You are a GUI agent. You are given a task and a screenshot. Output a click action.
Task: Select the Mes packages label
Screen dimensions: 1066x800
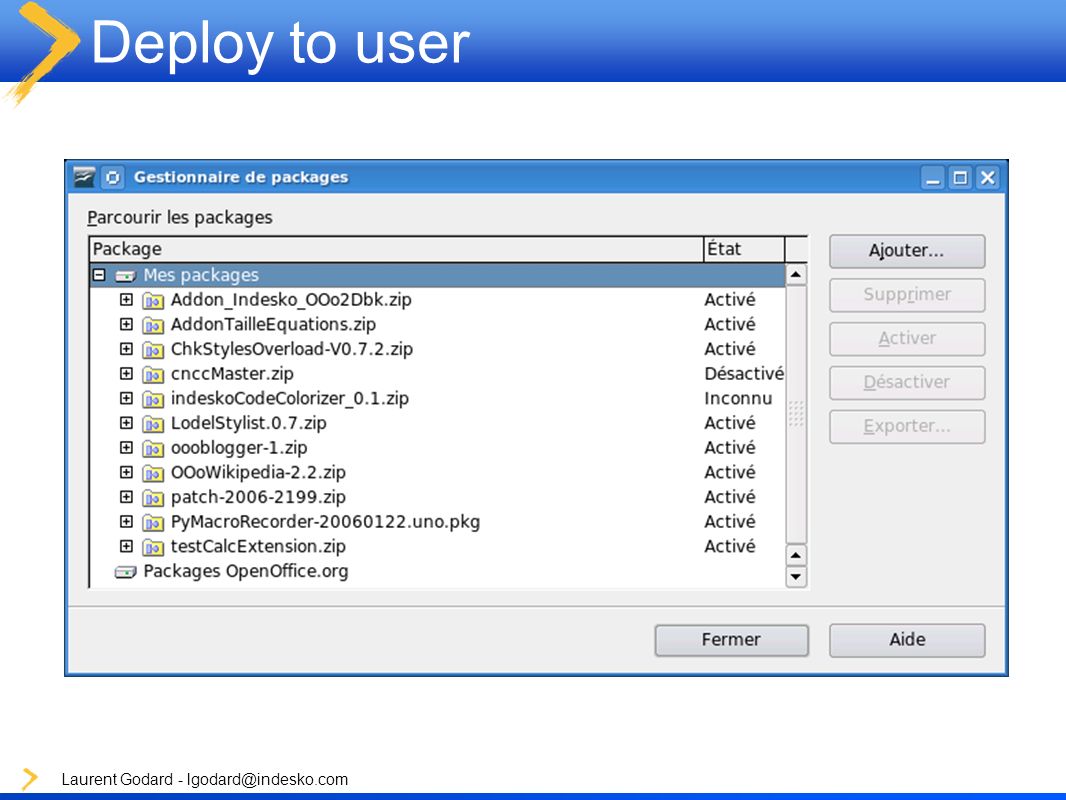click(x=201, y=275)
